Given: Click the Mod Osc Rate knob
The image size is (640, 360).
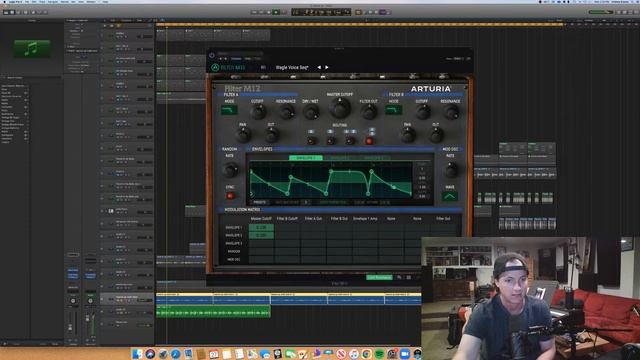Looking at the screenshot, I should (451, 170).
